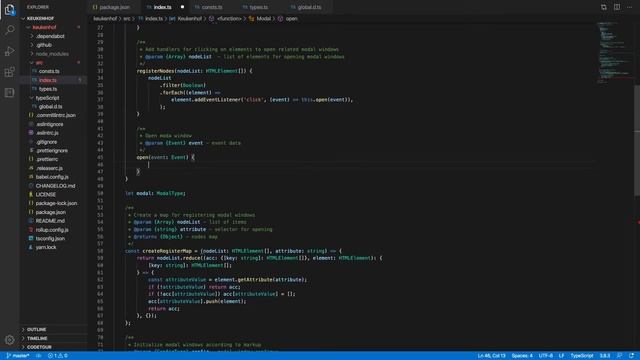Open package-lock.json in the explorer
The image size is (640, 360).
point(56,203)
